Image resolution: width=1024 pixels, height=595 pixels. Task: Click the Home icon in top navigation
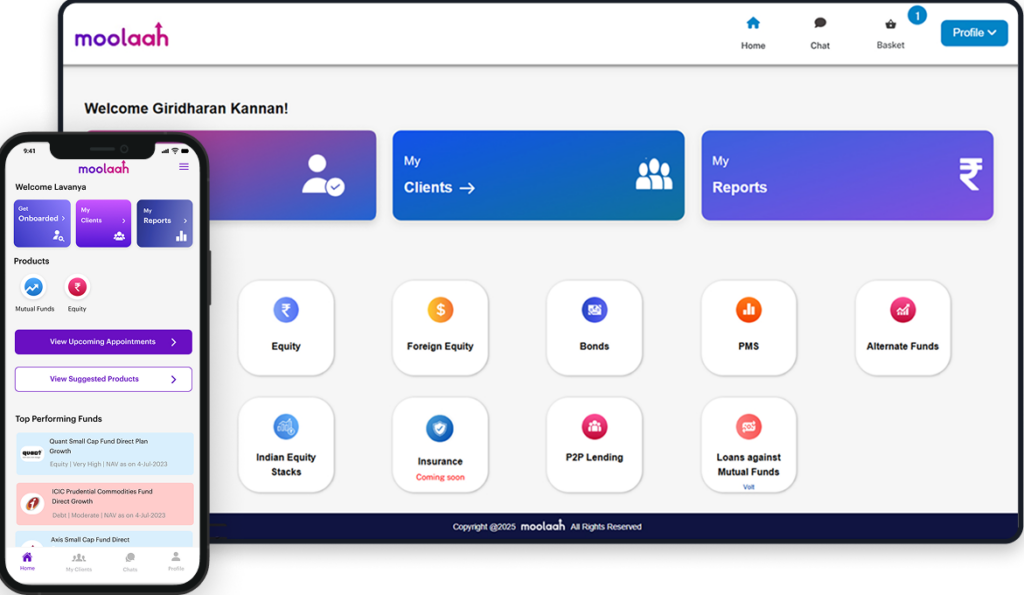(753, 24)
